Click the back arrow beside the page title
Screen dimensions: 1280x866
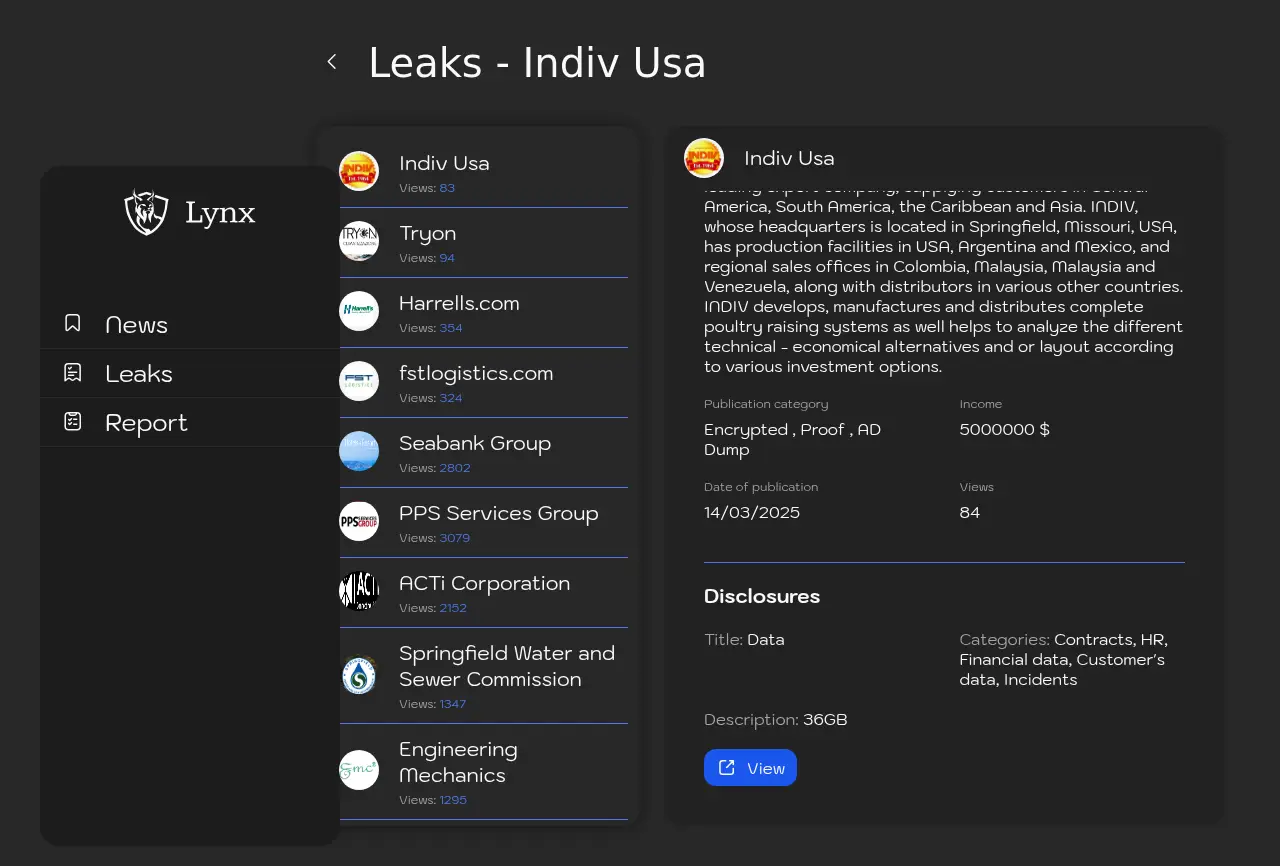pyautogui.click(x=332, y=62)
